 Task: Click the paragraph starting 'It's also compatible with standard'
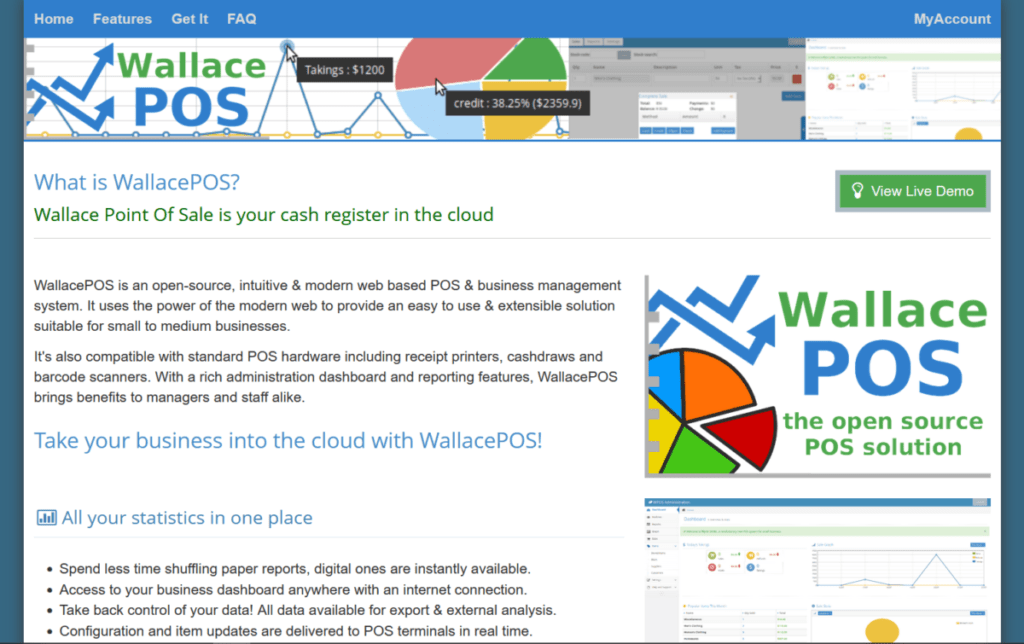point(326,377)
